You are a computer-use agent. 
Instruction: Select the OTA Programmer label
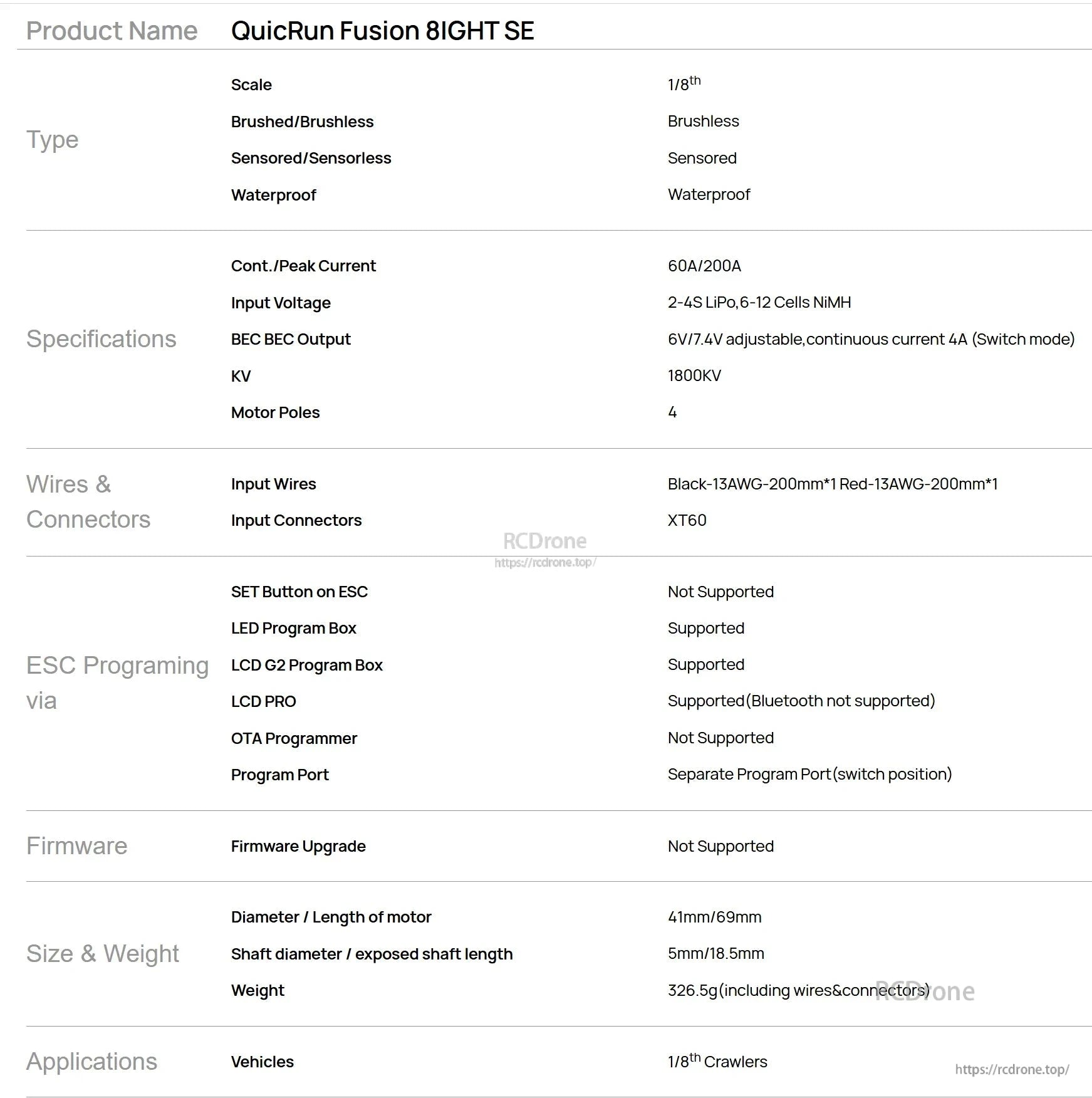[x=294, y=738]
